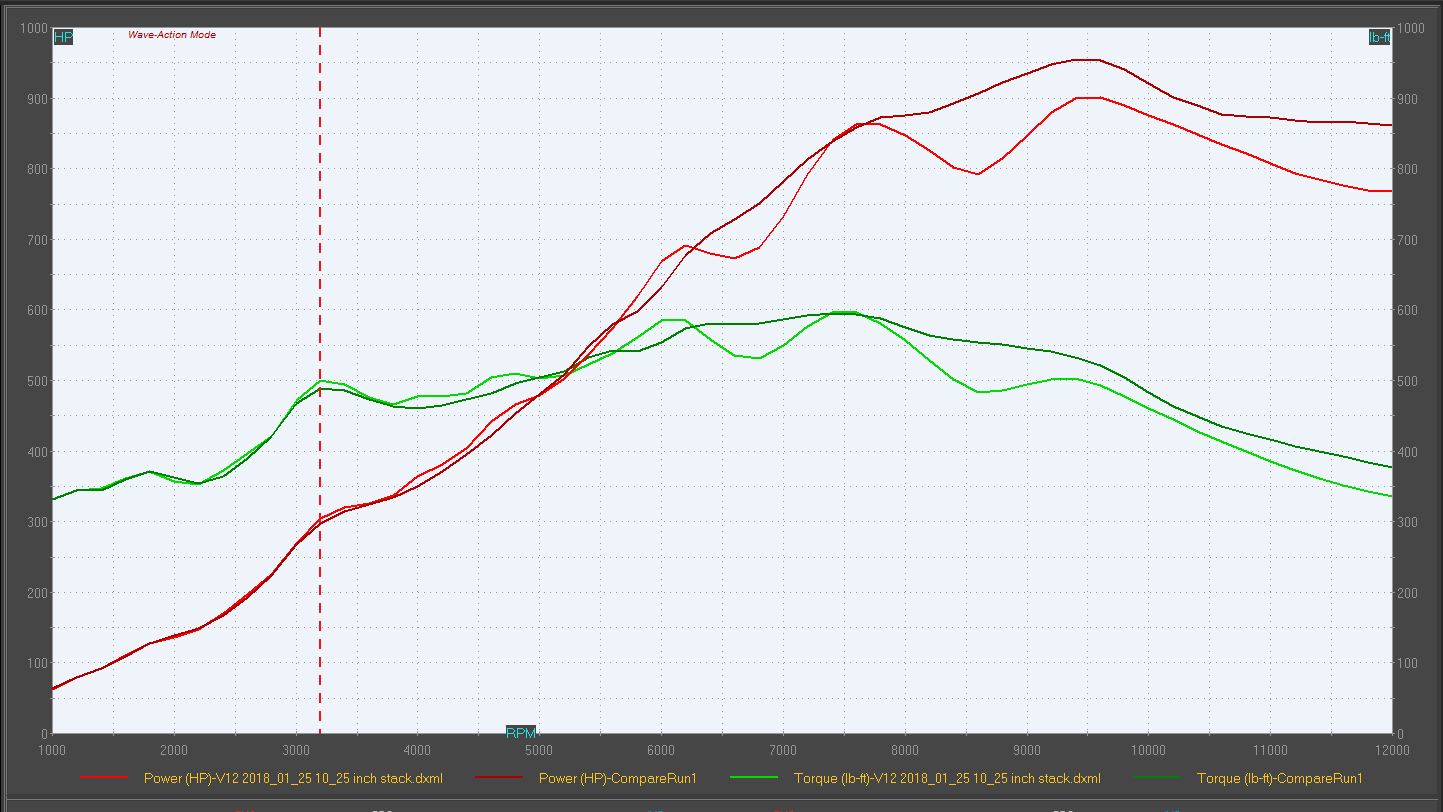This screenshot has width=1443, height=812.
Task: Click the 12000 RPM x-axis tick label
Action: [1392, 750]
